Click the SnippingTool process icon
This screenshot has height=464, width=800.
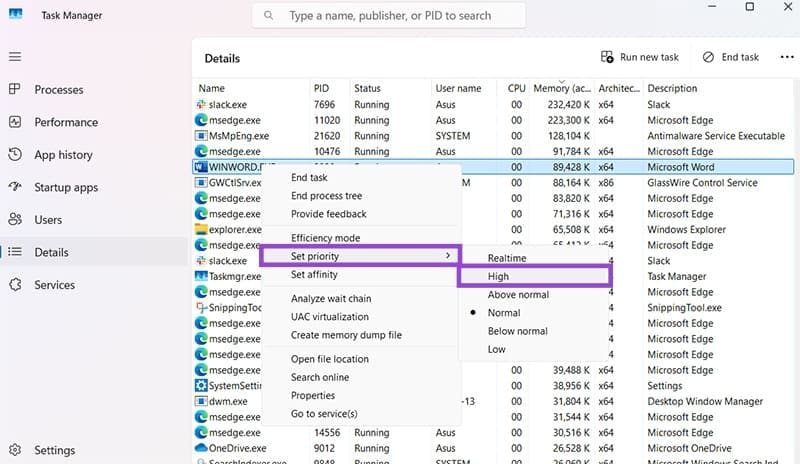point(201,307)
